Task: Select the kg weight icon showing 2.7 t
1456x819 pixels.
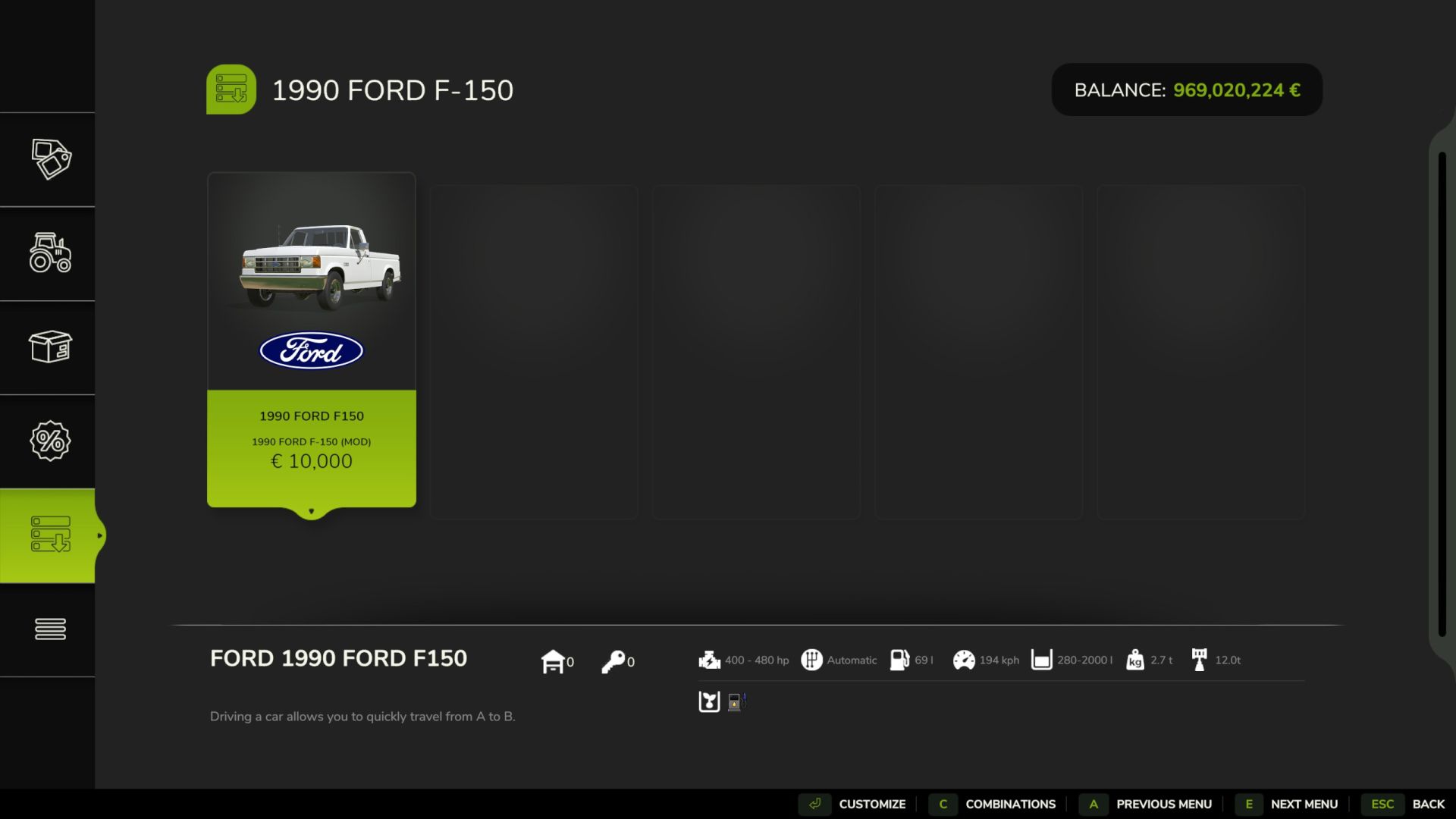Action: point(1134,660)
